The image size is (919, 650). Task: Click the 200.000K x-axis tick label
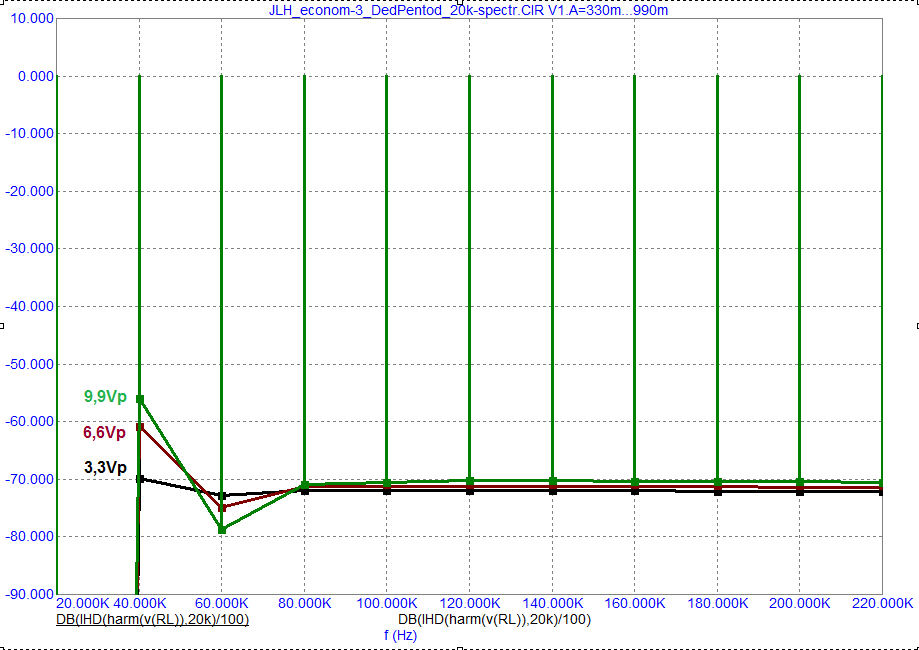click(799, 604)
